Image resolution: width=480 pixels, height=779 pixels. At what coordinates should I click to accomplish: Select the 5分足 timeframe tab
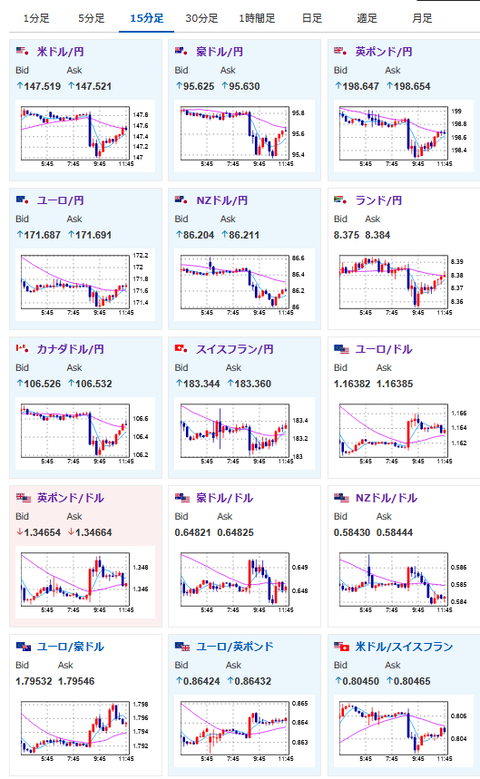click(91, 18)
